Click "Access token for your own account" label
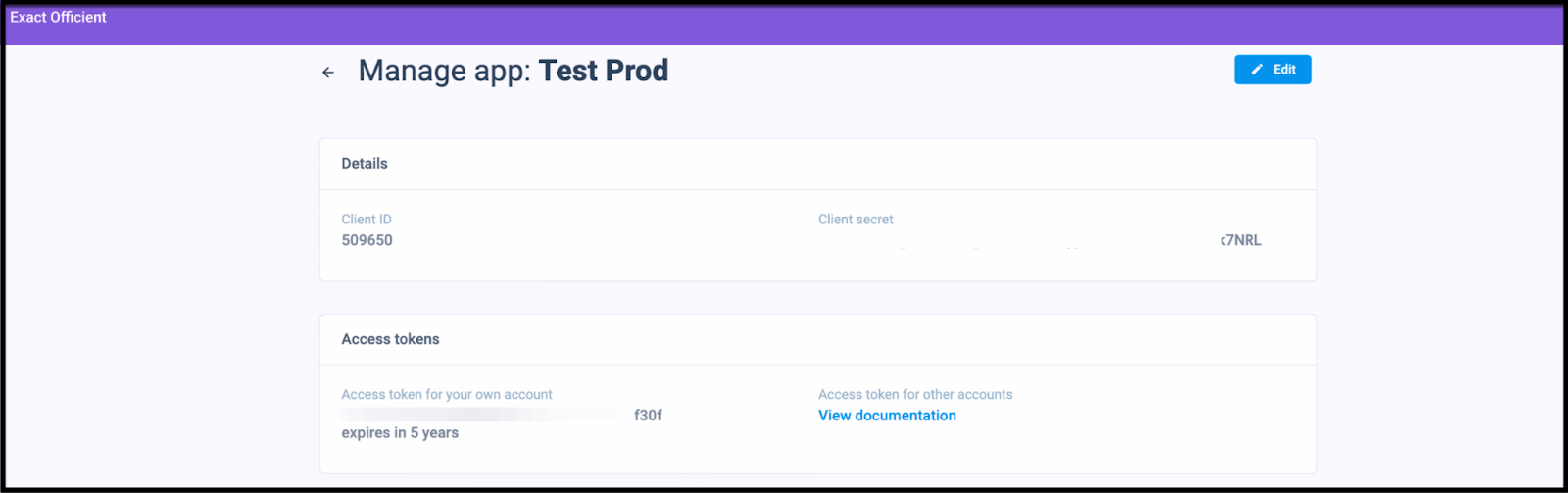1568x493 pixels. tap(447, 395)
